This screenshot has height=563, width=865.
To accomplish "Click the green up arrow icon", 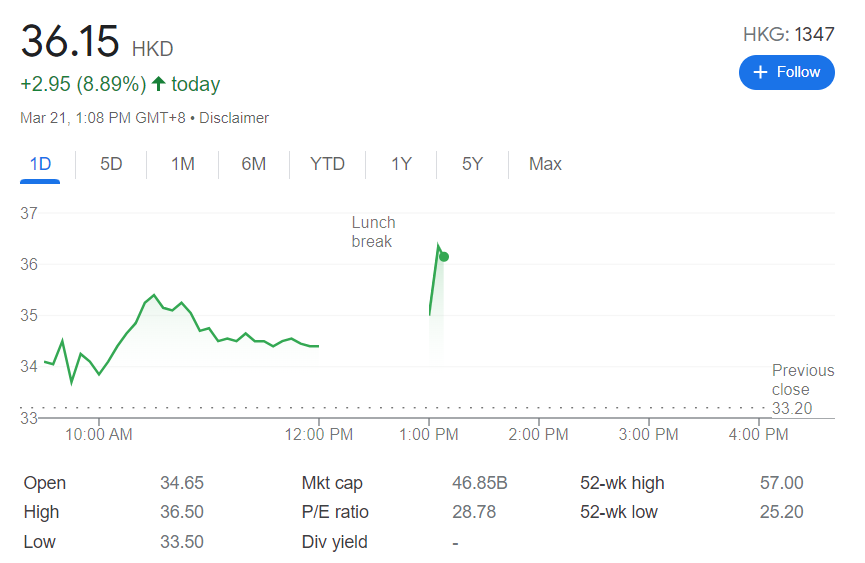I will (x=158, y=84).
